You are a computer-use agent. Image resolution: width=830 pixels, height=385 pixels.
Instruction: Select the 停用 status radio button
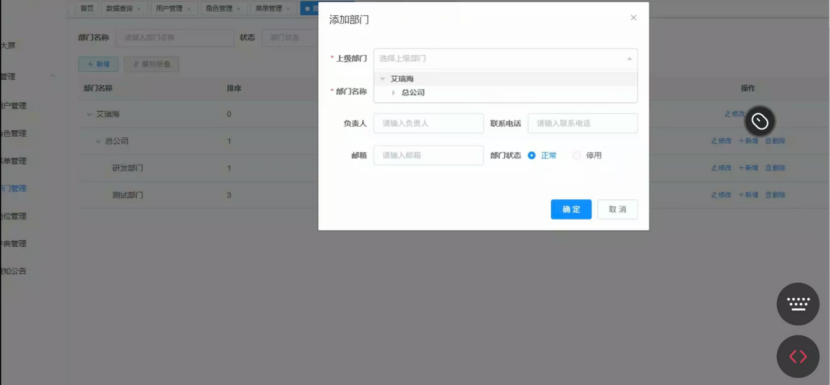[x=577, y=156]
